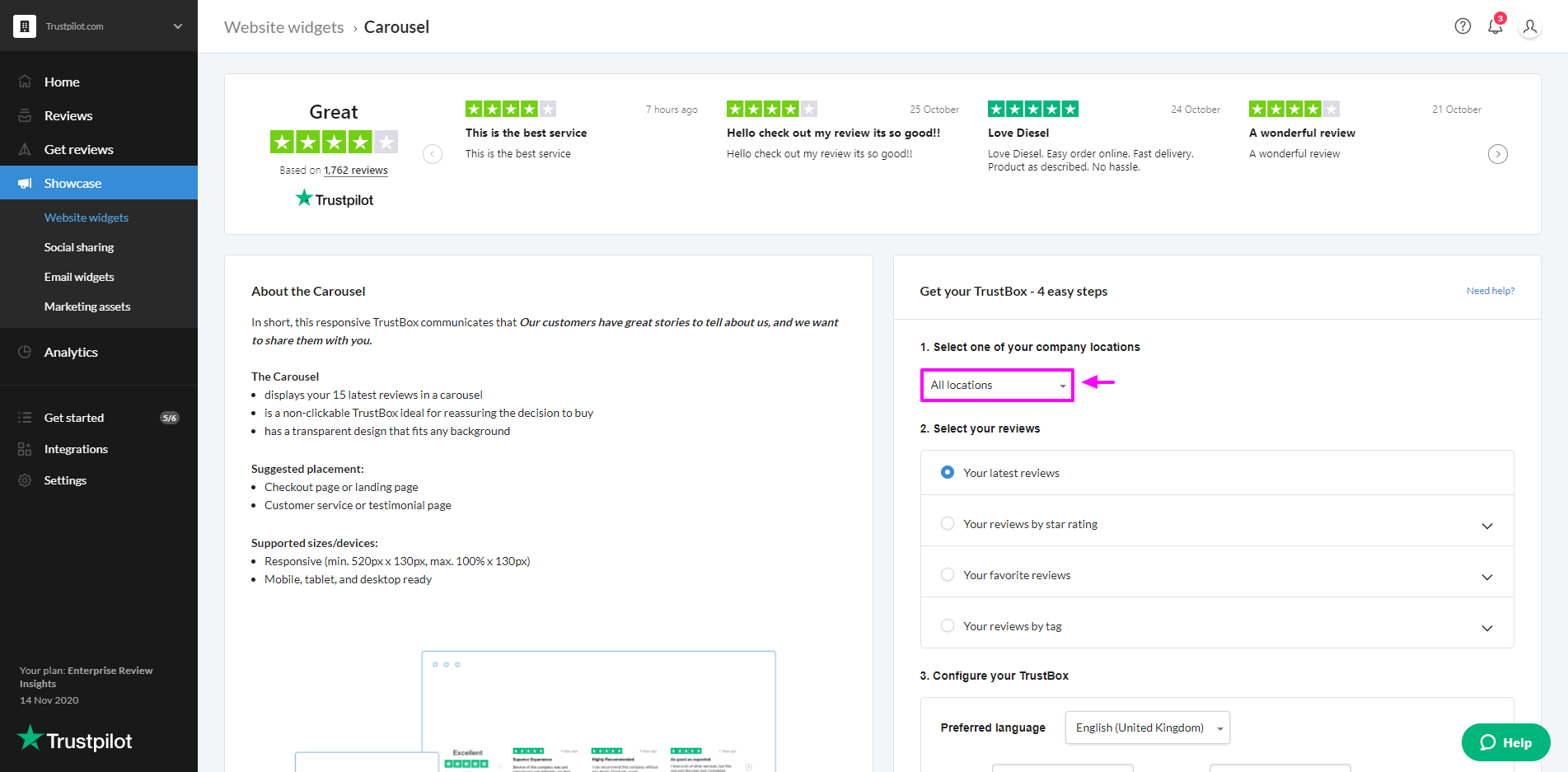The height and width of the screenshot is (772, 1568).
Task: Click the 7 hours ago timestamp
Action: click(x=672, y=110)
